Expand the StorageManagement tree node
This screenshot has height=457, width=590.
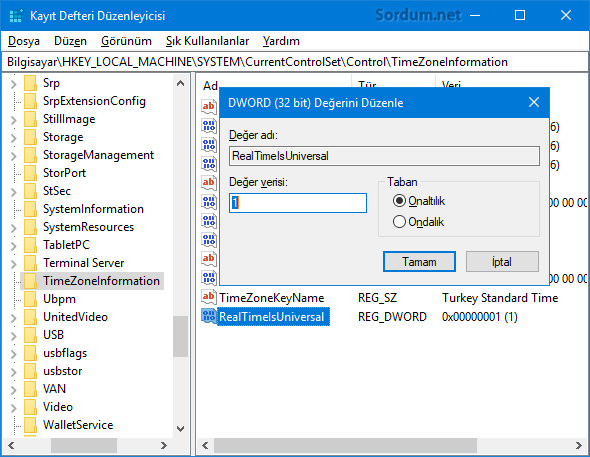(14, 155)
